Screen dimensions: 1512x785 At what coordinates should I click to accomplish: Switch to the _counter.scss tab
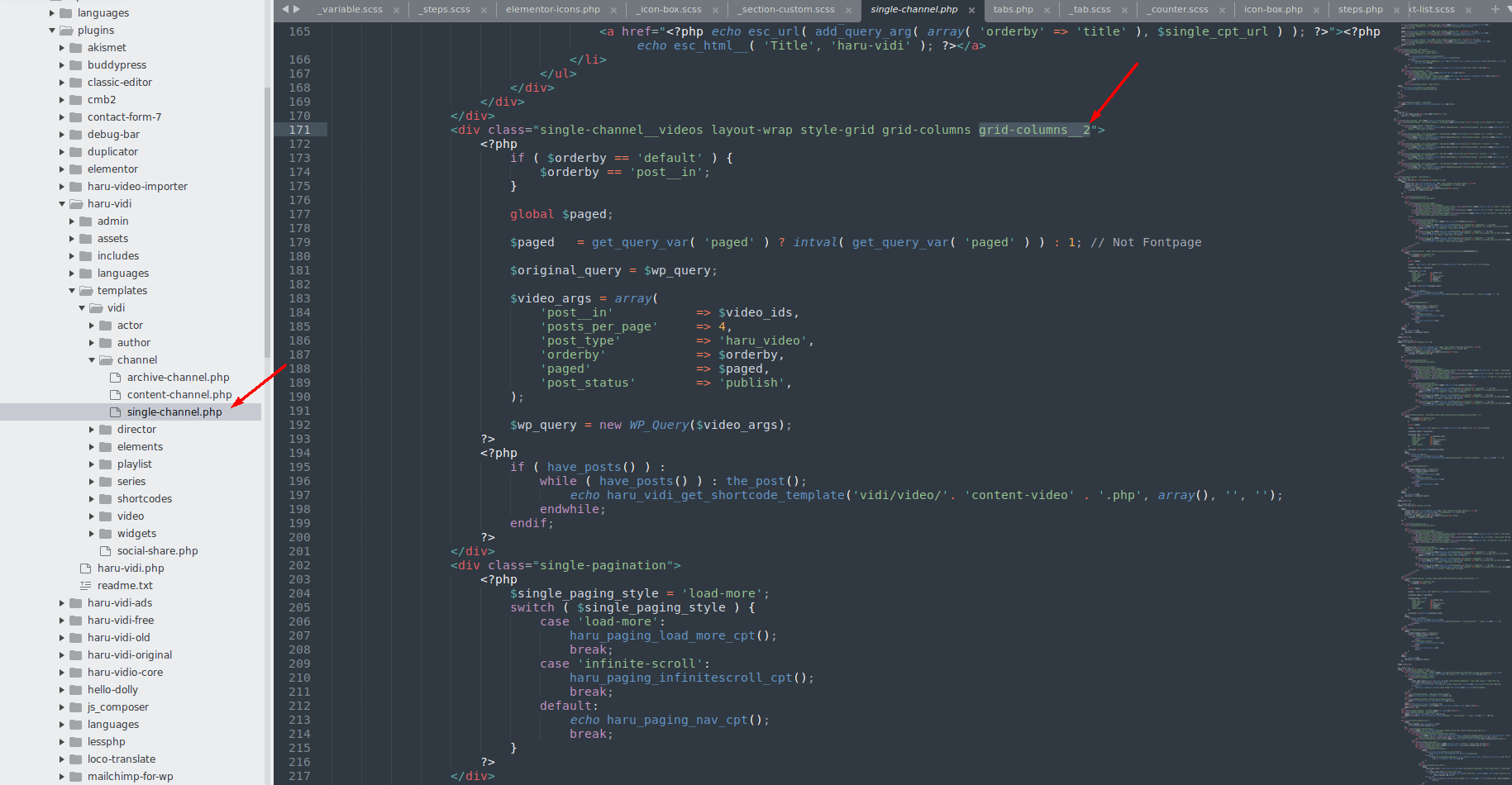[x=1178, y=9]
